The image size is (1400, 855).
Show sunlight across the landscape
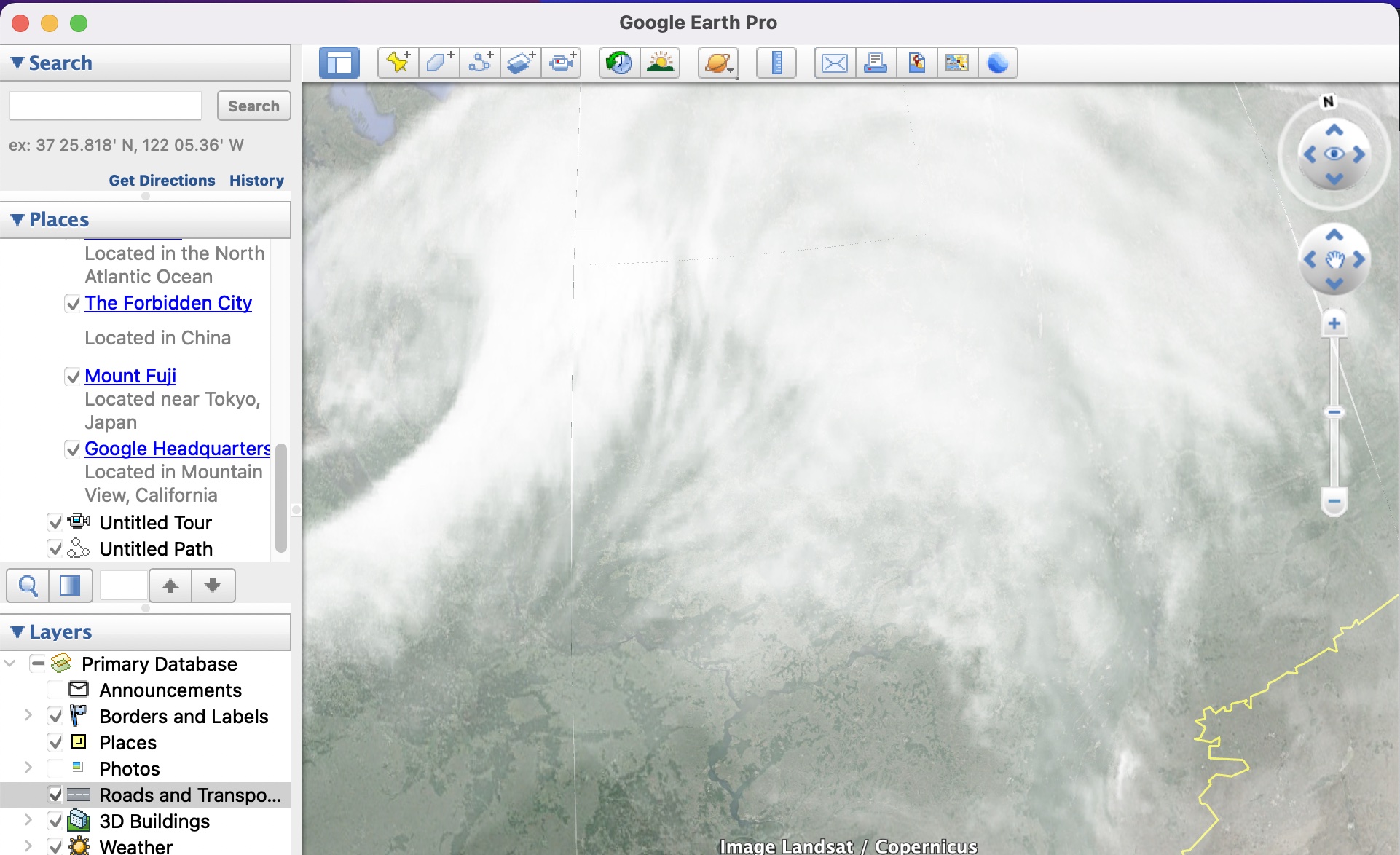click(660, 63)
